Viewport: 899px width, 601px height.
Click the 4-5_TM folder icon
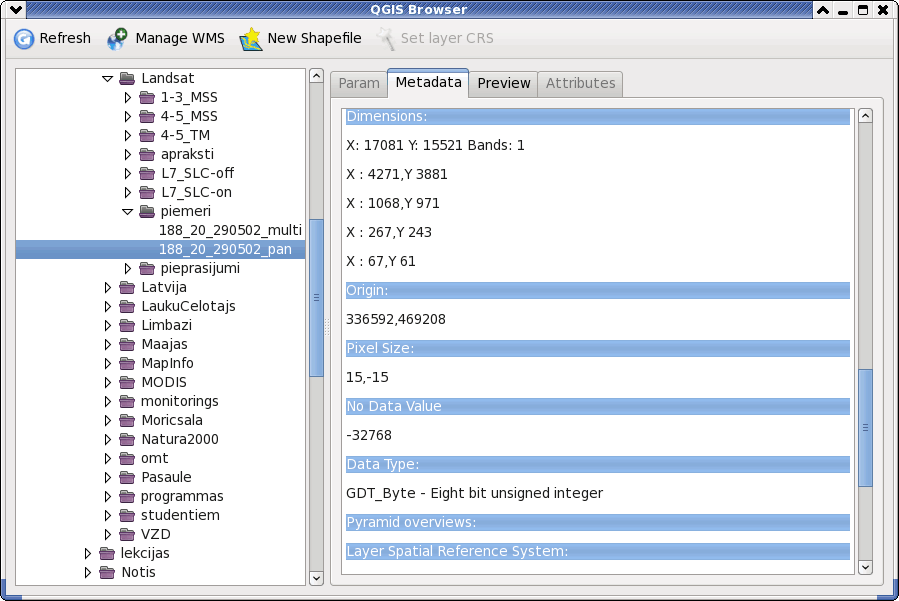click(147, 135)
